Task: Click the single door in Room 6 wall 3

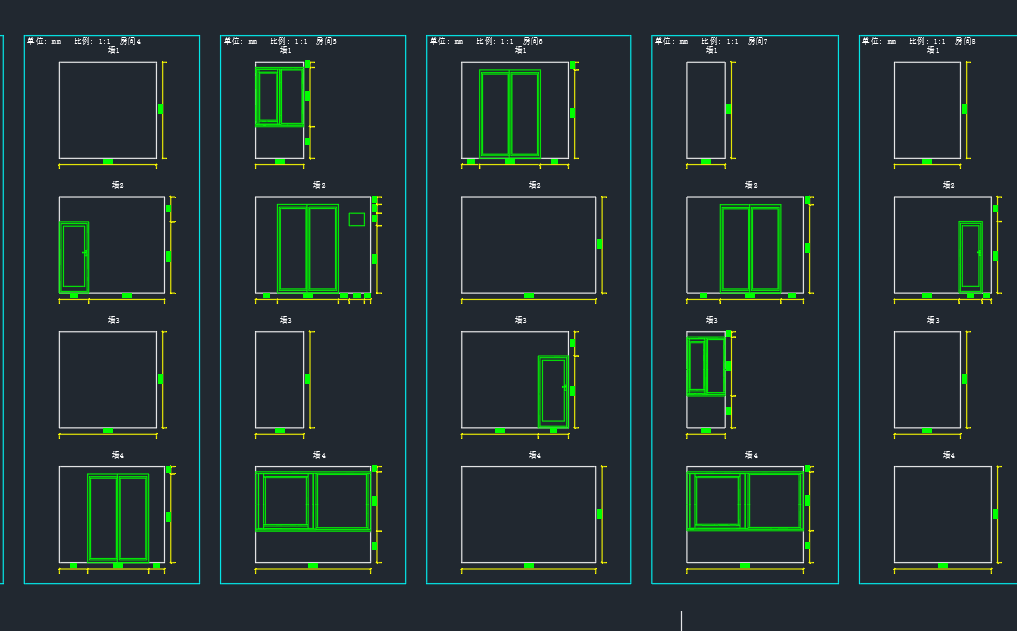Action: tap(553, 391)
